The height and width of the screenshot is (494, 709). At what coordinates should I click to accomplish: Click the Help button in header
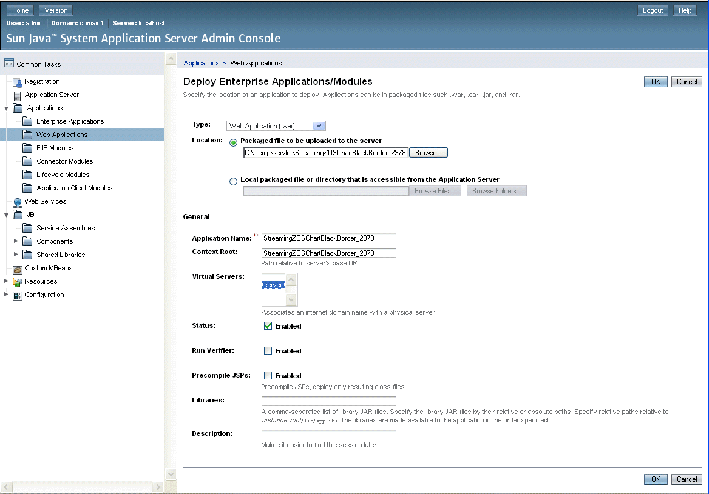point(685,10)
